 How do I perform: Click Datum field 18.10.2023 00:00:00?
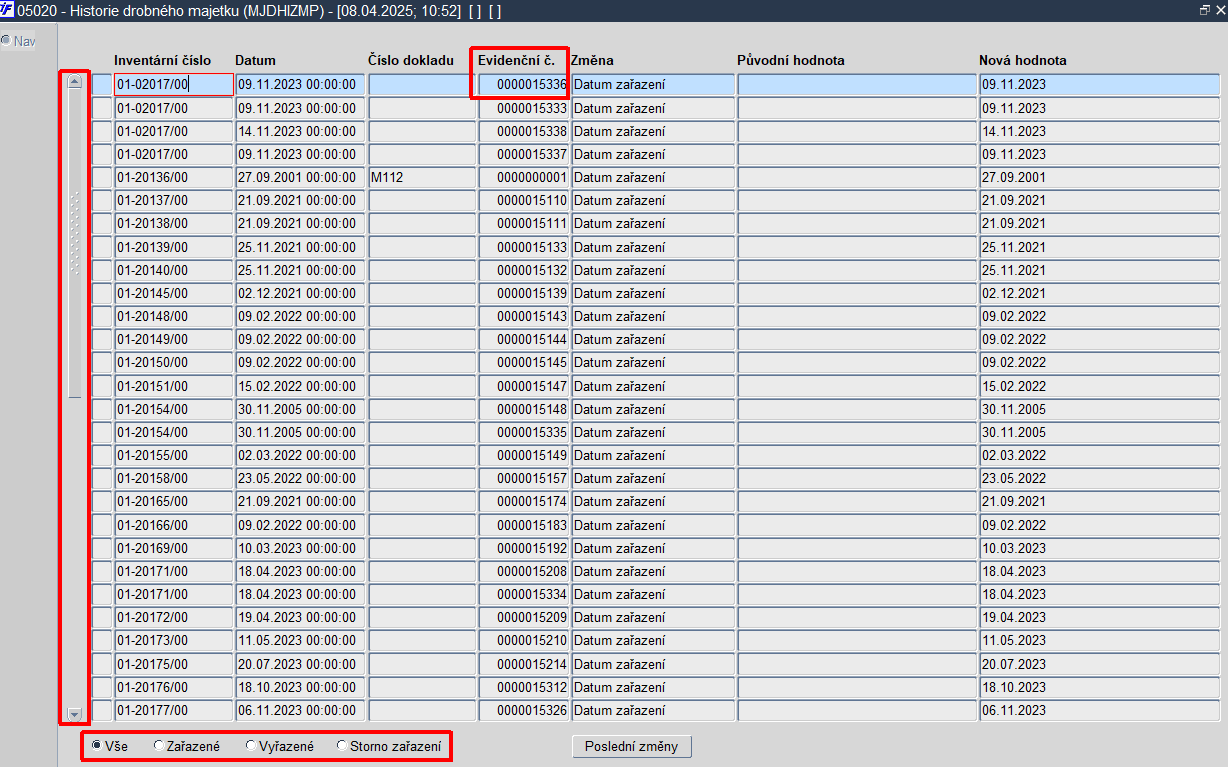[x=300, y=687]
